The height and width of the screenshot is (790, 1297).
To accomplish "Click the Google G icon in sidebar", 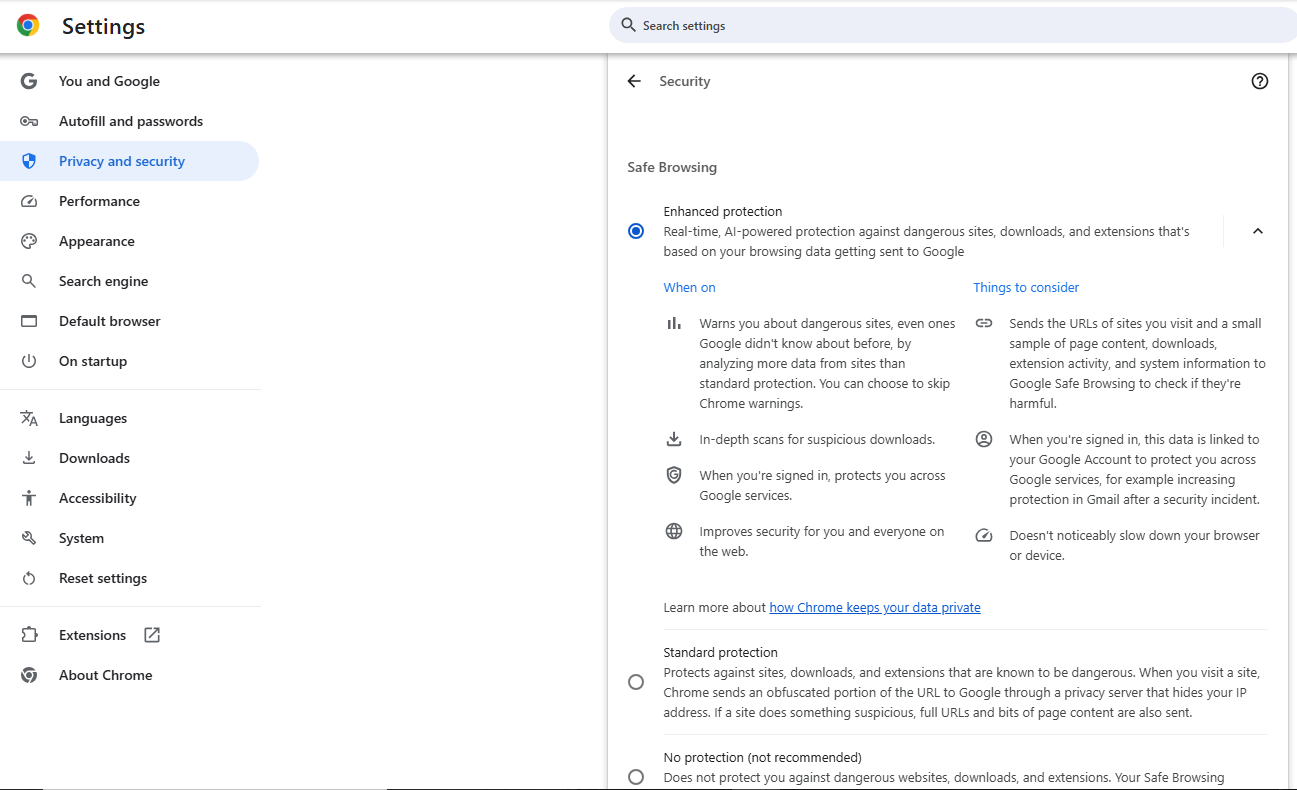I will click(x=29, y=81).
